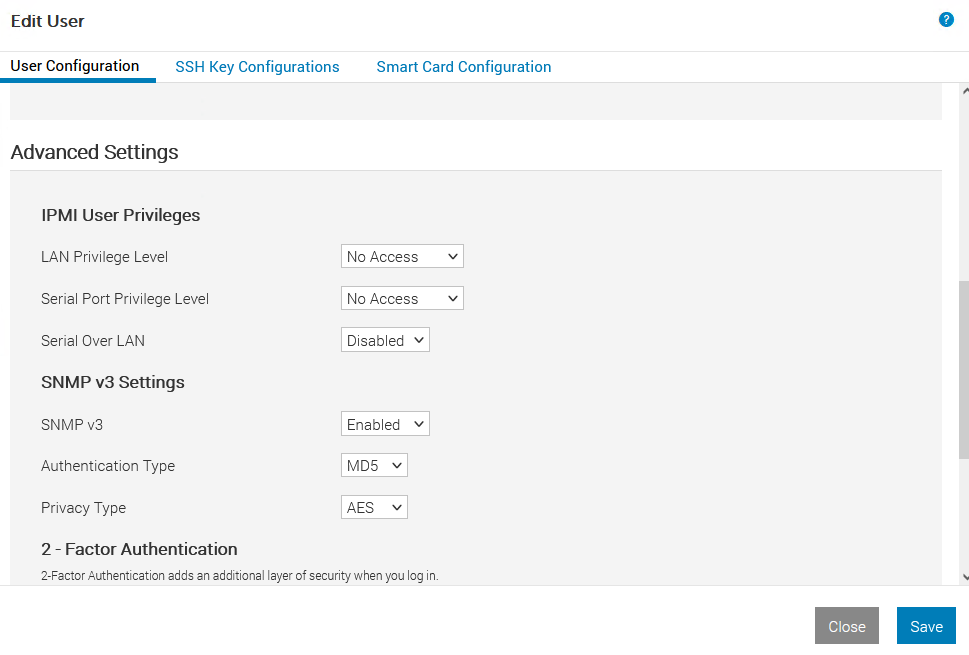This screenshot has width=969, height=655.
Task: Open Privacy Type AES dropdown
Action: (374, 507)
